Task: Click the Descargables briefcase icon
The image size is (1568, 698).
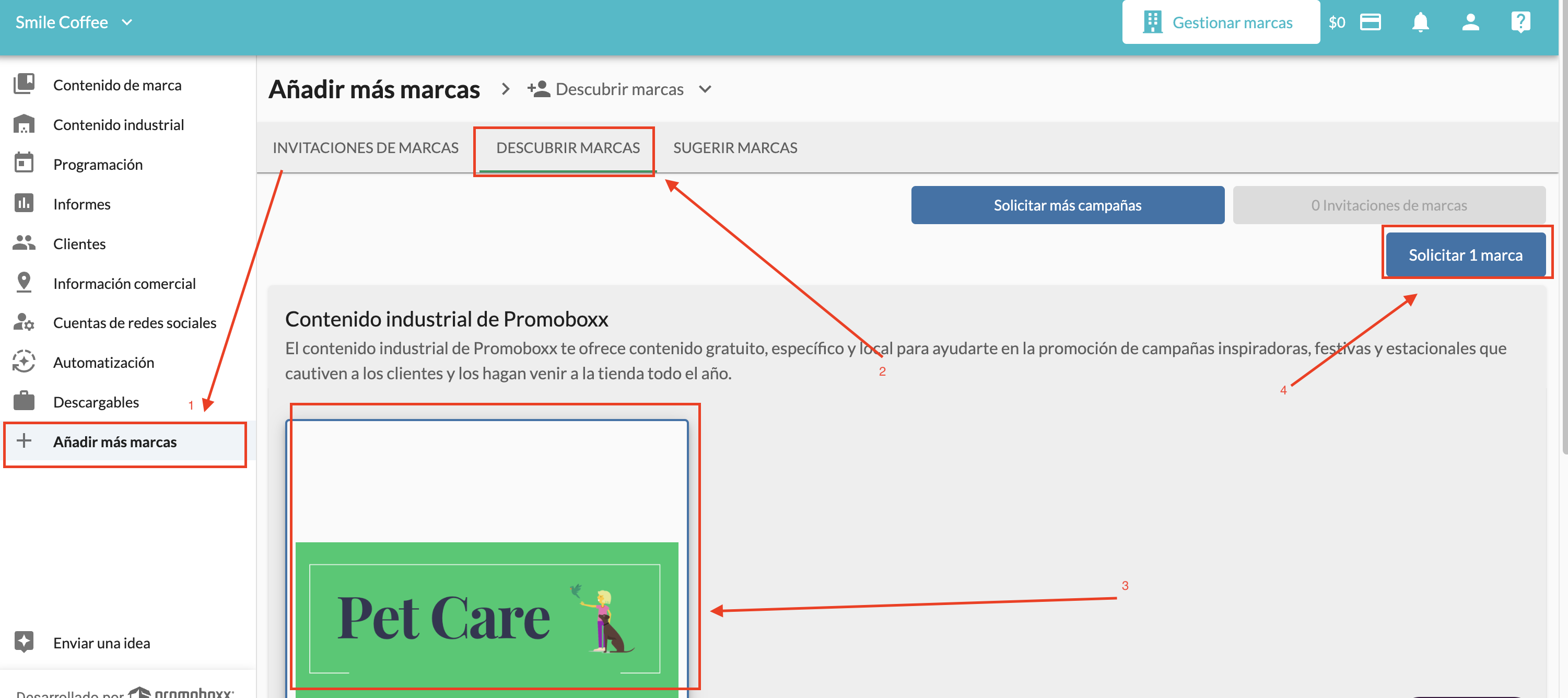Action: click(24, 401)
